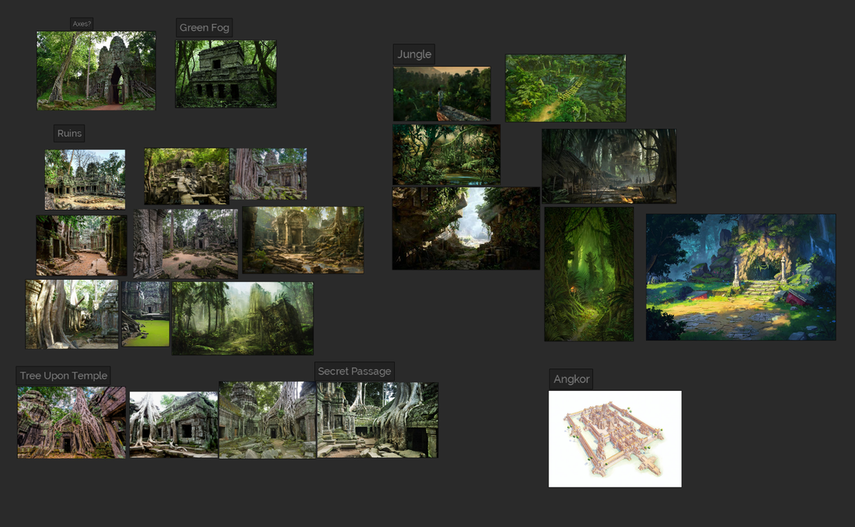Click the "Axes?" note label
Viewport: 855px width, 527px height.
coord(82,23)
